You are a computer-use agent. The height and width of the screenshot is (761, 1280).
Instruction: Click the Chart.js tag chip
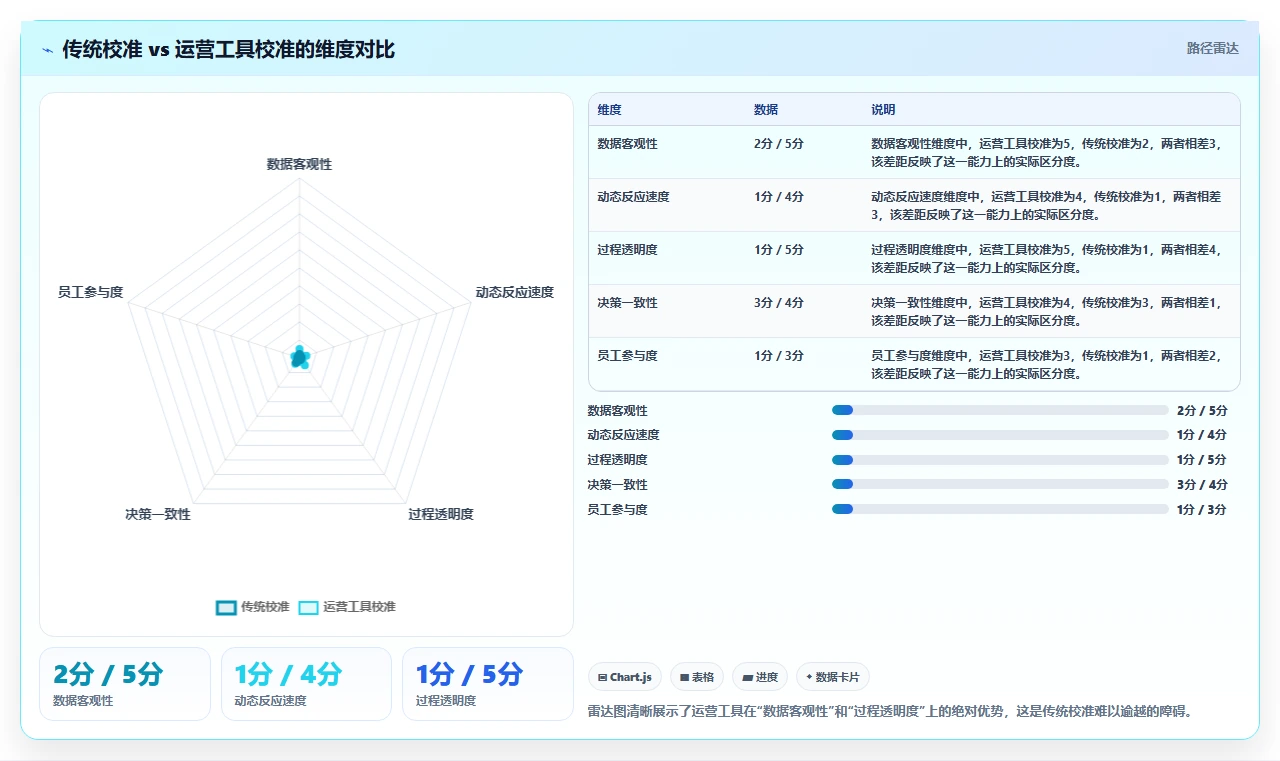click(x=625, y=677)
